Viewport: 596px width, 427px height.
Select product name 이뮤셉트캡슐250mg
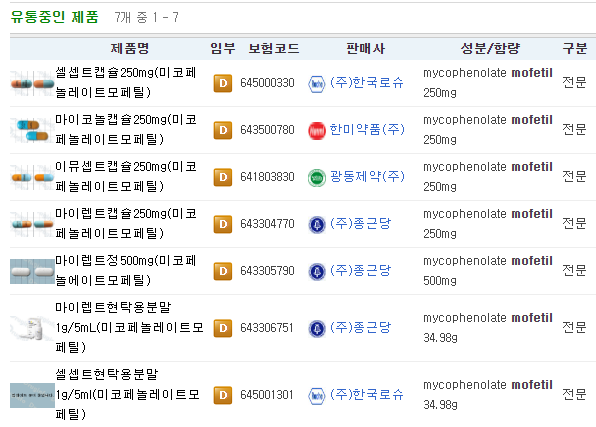[x=126, y=176]
